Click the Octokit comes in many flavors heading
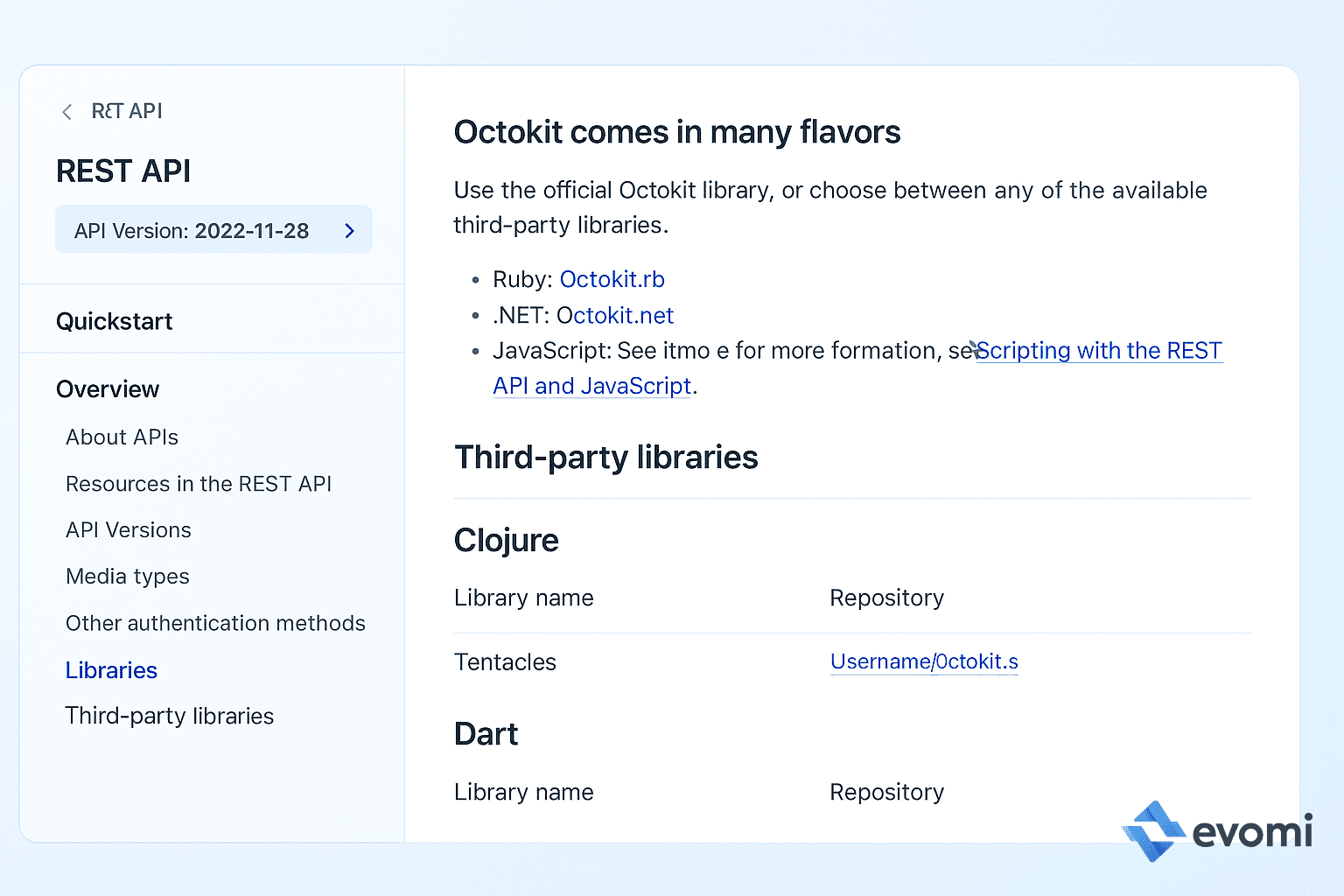The height and width of the screenshot is (896, 1344). (677, 132)
